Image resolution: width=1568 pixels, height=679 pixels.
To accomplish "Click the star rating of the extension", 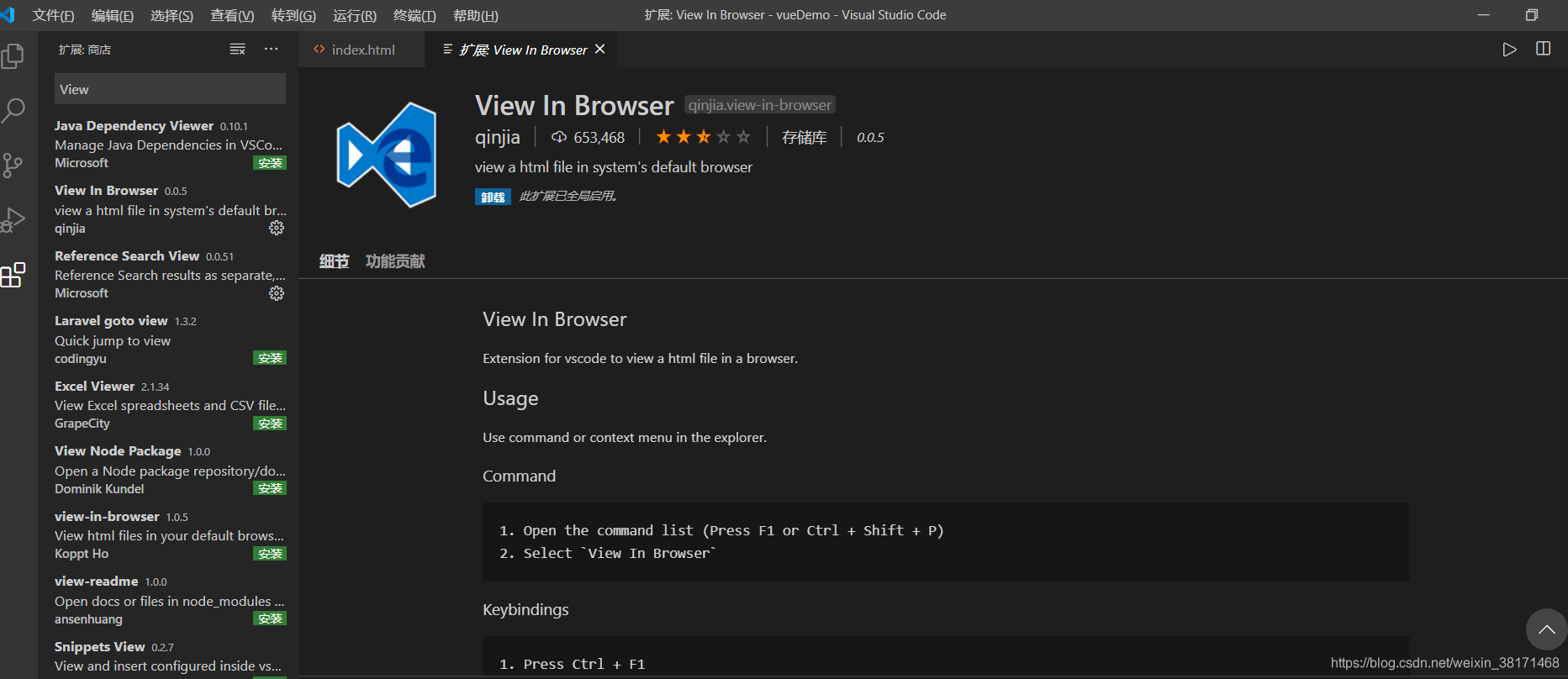I will pos(703,137).
